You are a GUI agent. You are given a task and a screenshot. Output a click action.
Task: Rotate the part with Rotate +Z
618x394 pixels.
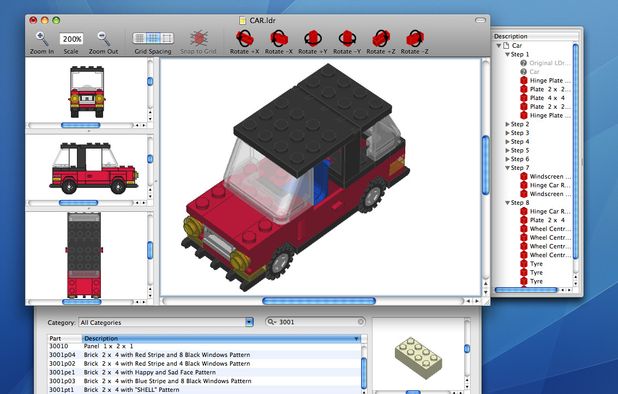tap(381, 39)
